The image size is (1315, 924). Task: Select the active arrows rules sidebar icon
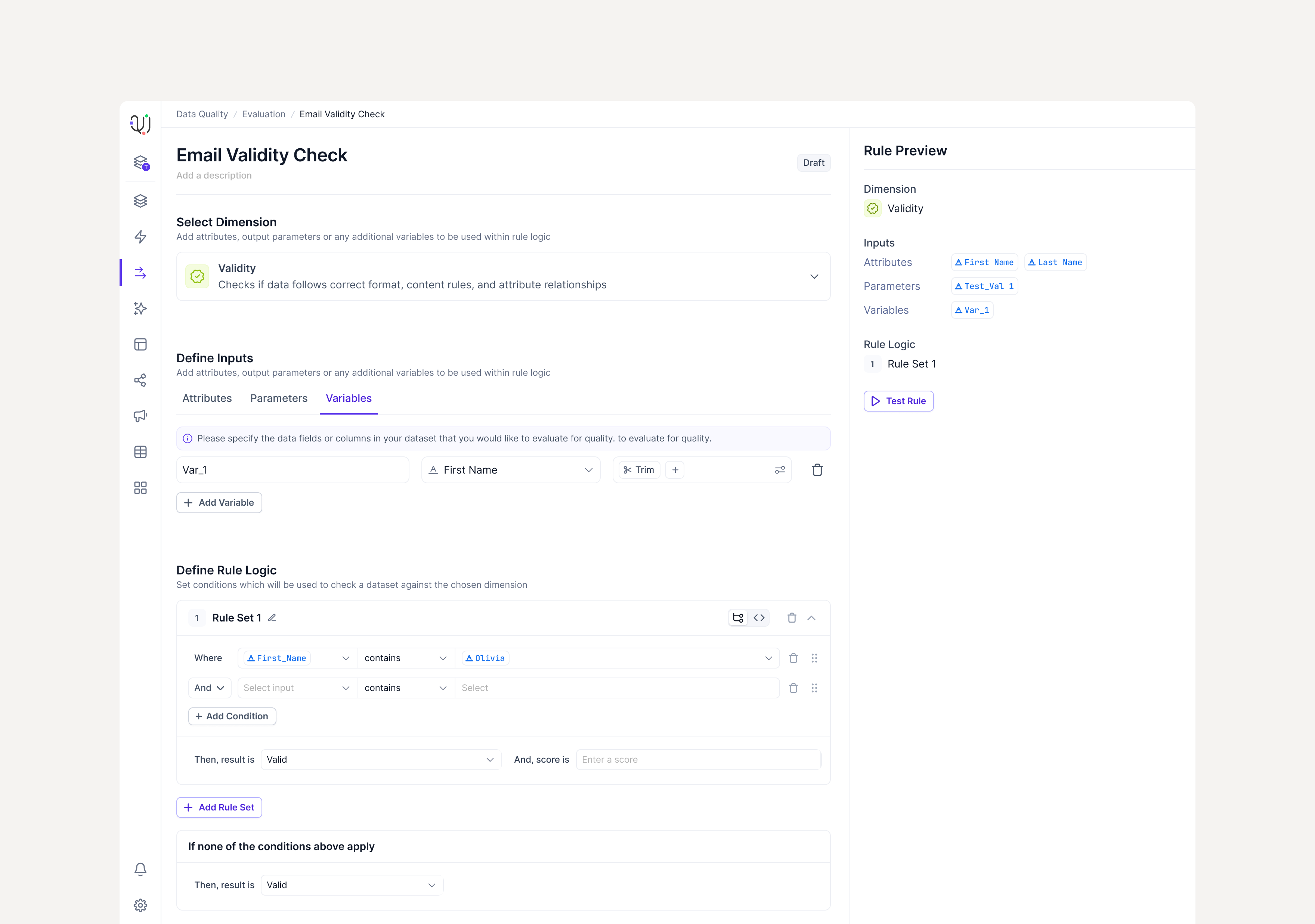140,273
